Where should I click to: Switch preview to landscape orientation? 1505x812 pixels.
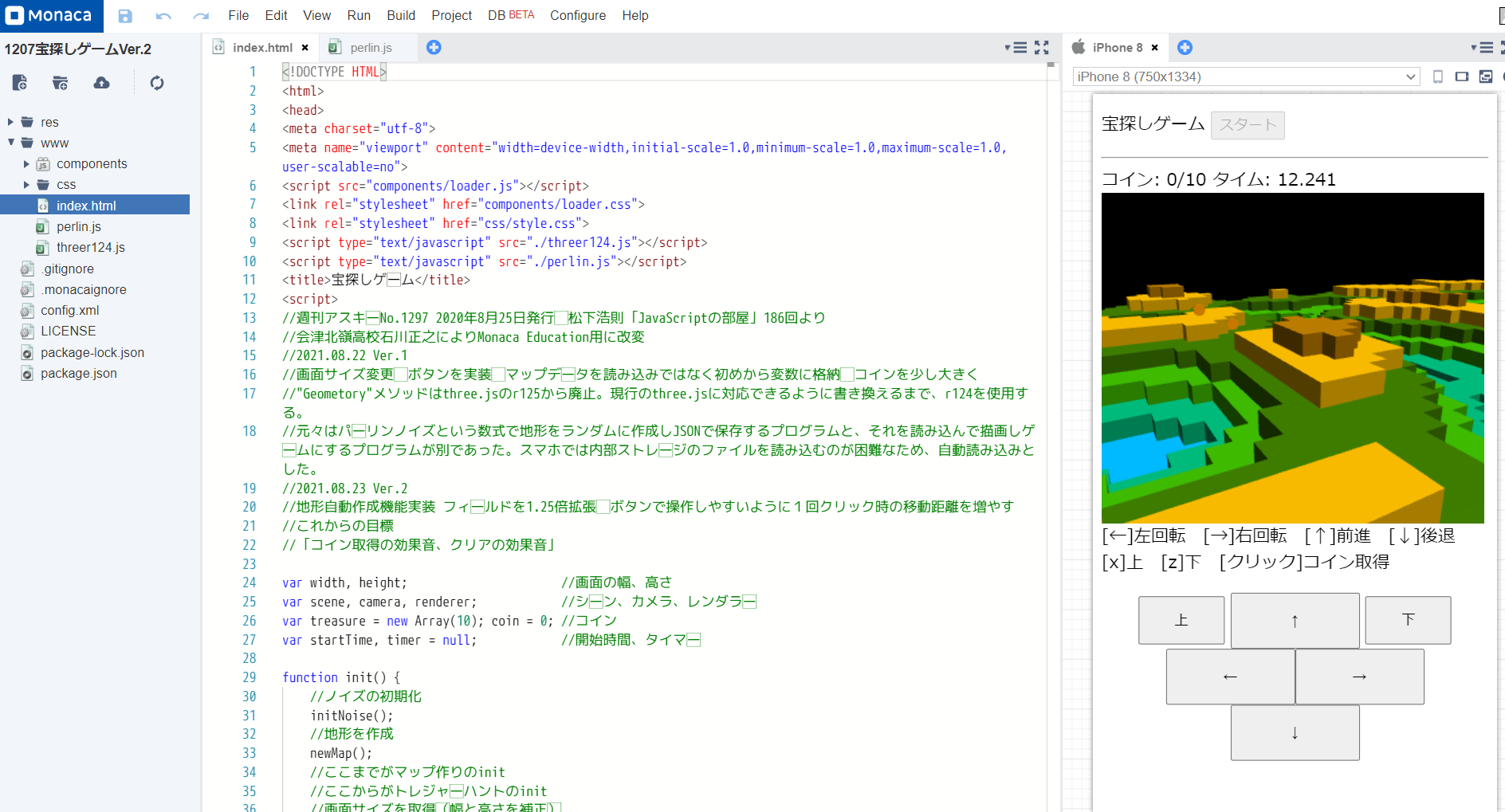pyautogui.click(x=1462, y=76)
